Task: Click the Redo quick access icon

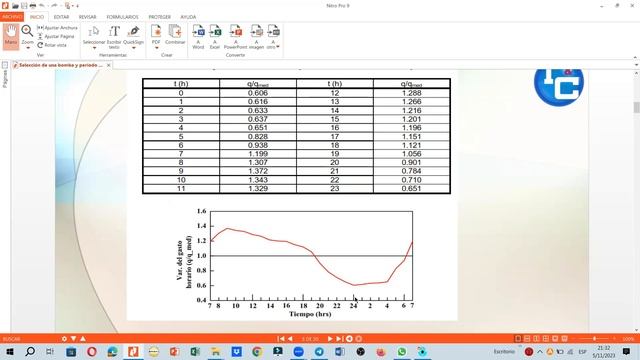Action: pyautogui.click(x=54, y=6)
